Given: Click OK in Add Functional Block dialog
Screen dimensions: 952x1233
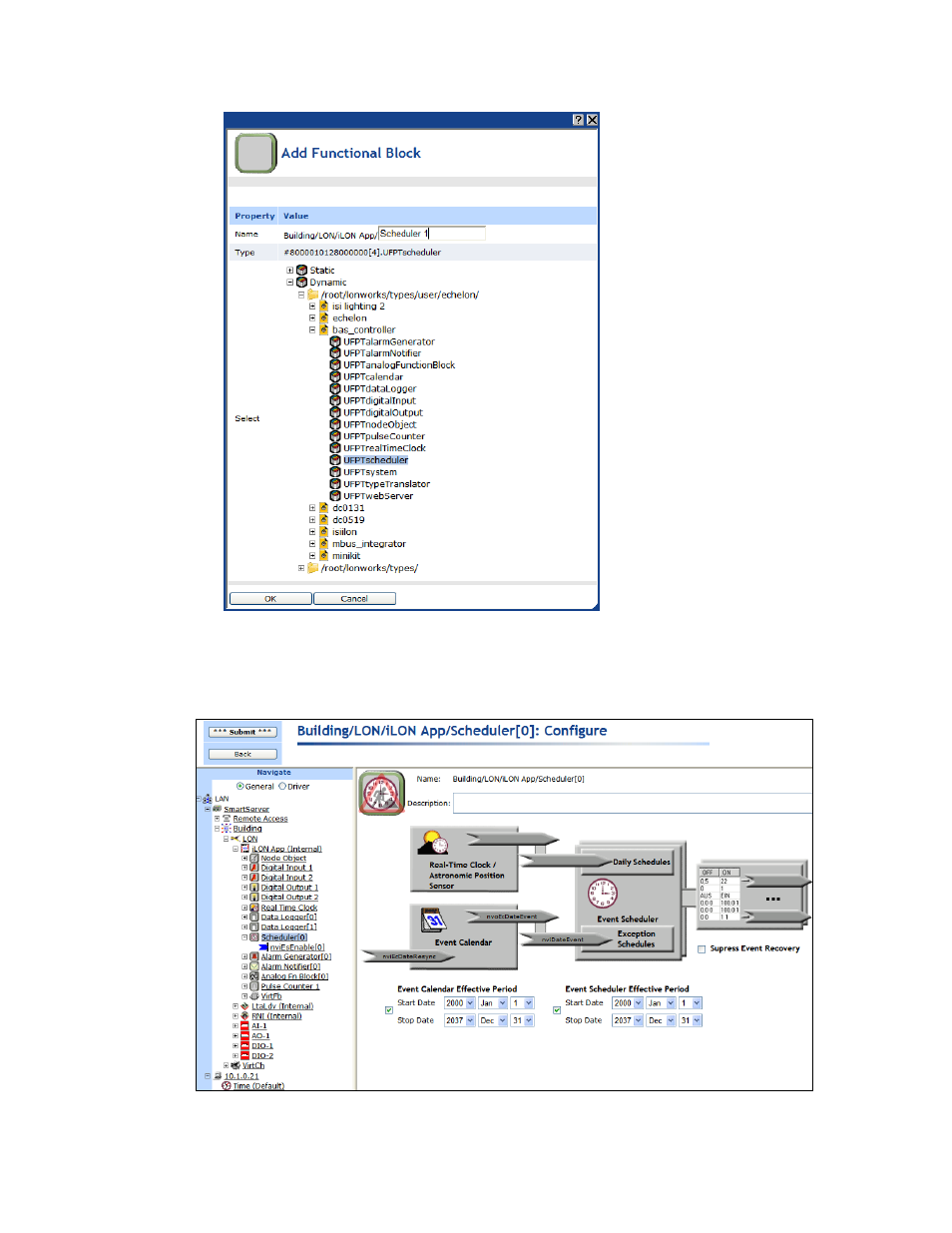Looking at the screenshot, I should pos(270,599).
